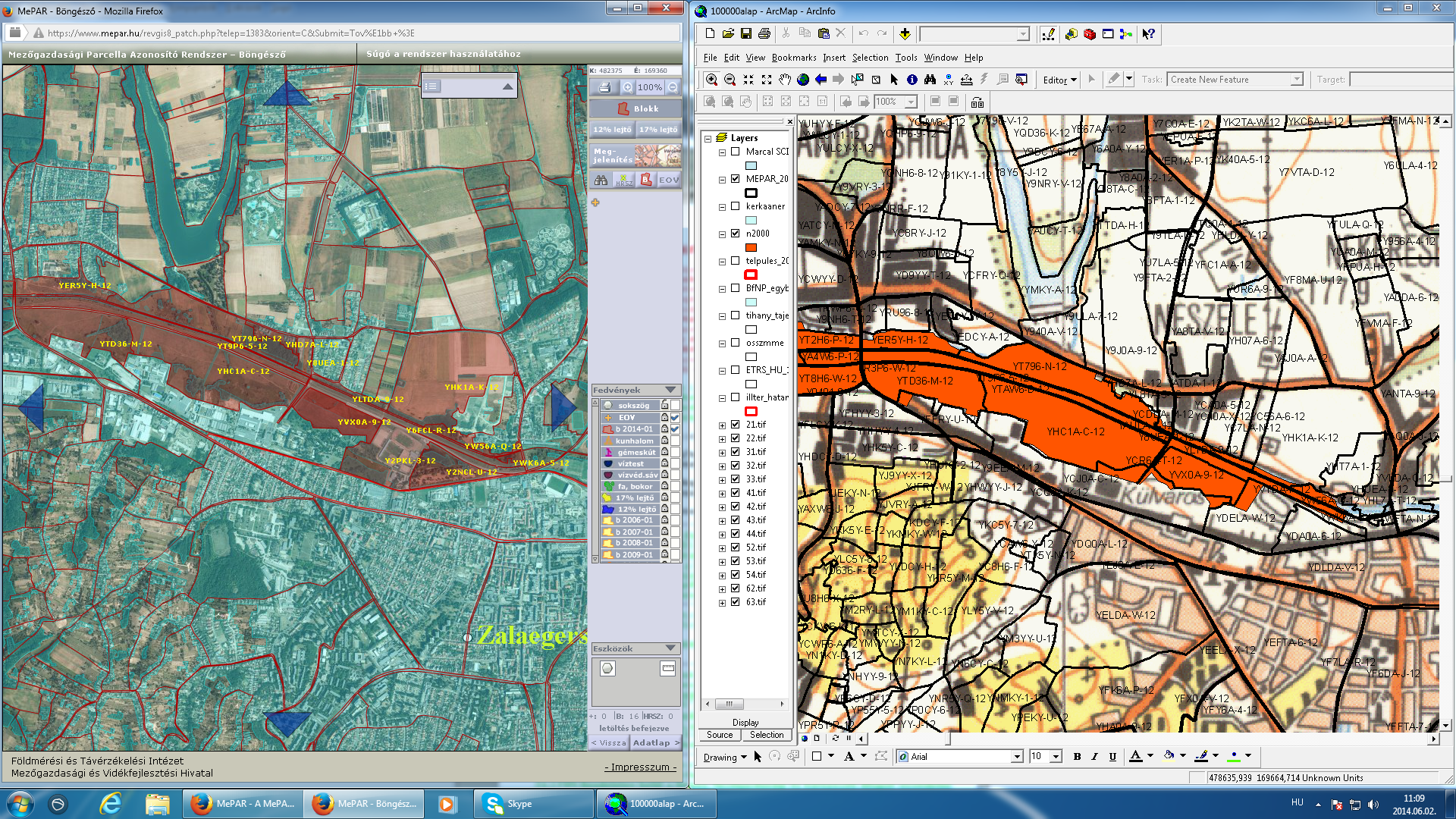
Task: Collapse the Fedvények panel arrow
Action: tap(670, 390)
